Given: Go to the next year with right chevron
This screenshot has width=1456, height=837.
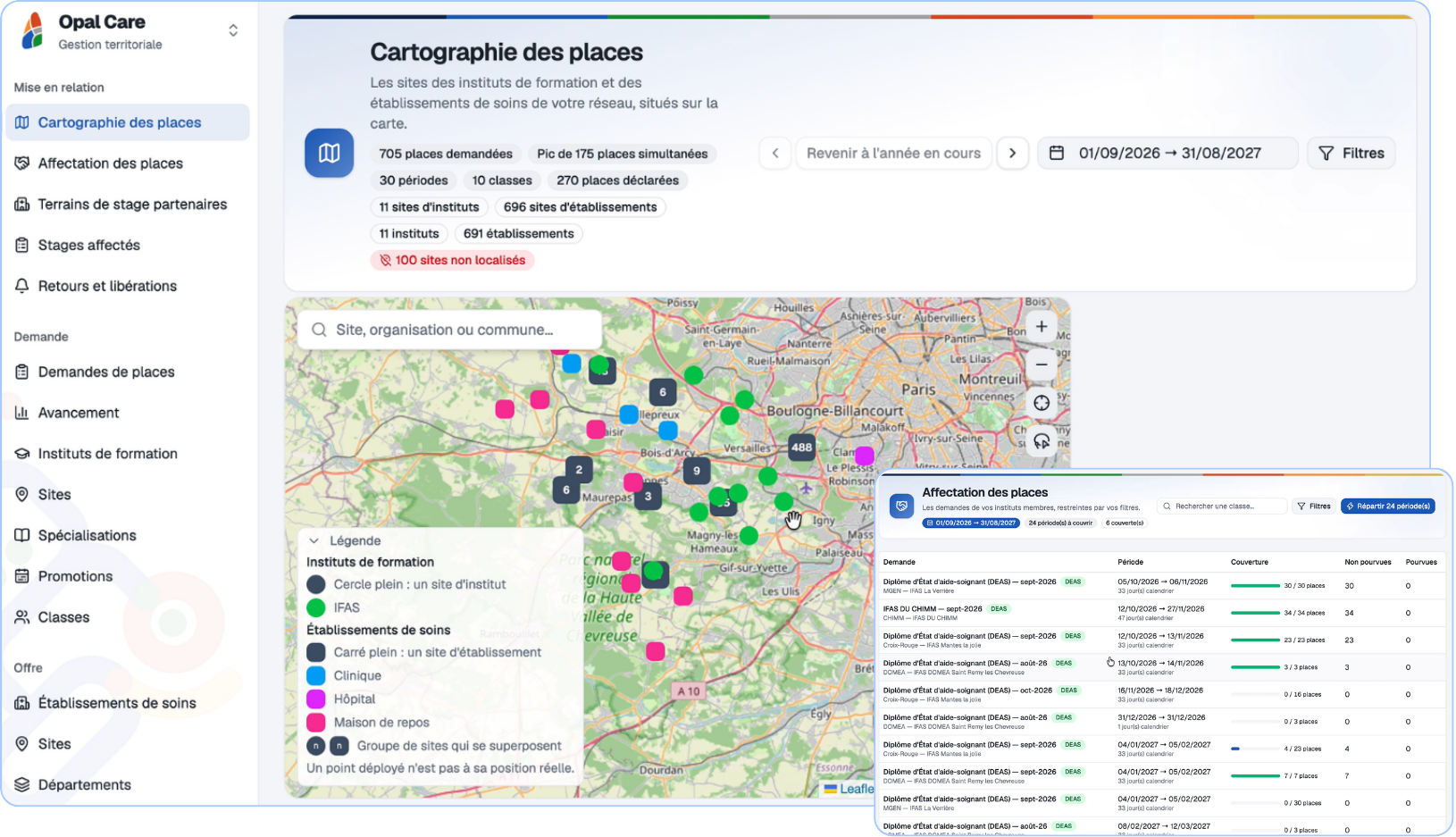Looking at the screenshot, I should (x=1012, y=154).
